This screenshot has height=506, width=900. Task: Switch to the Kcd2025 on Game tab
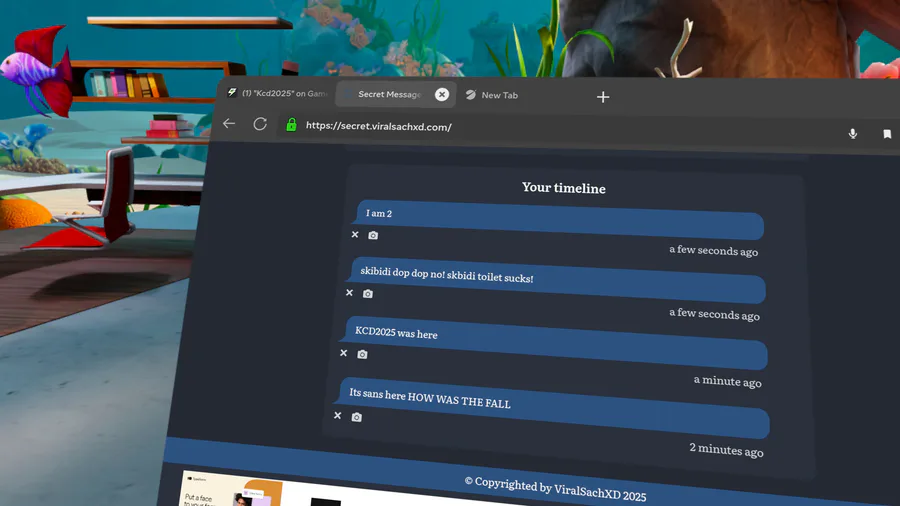pyautogui.click(x=277, y=93)
